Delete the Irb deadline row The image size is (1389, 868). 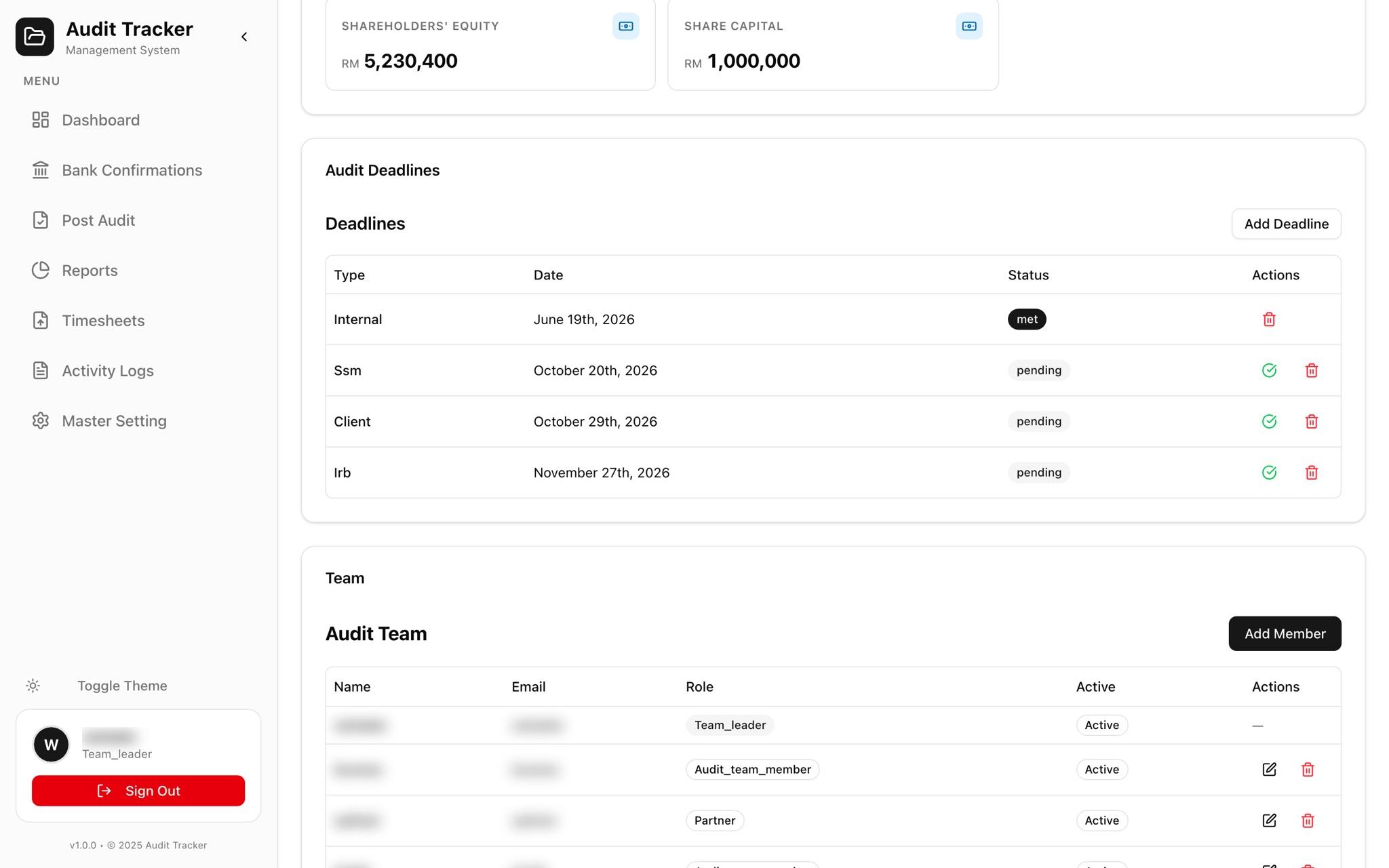[x=1311, y=473]
